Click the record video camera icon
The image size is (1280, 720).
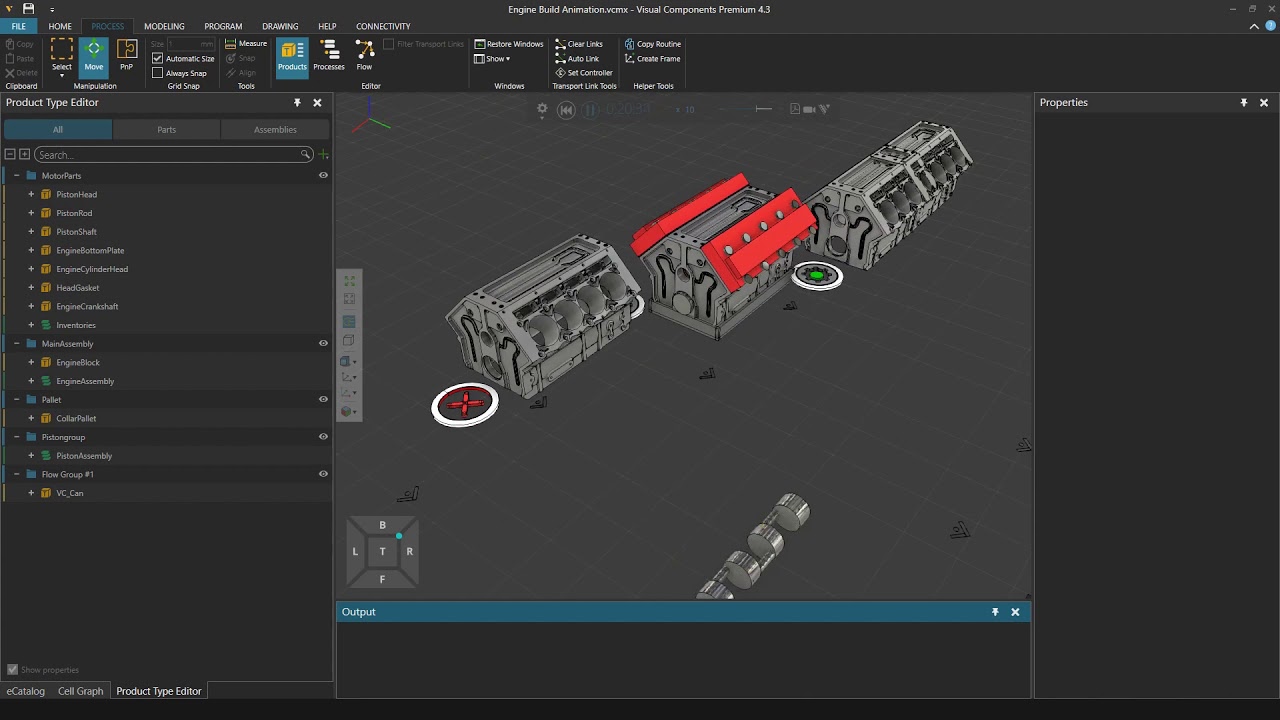(x=811, y=109)
